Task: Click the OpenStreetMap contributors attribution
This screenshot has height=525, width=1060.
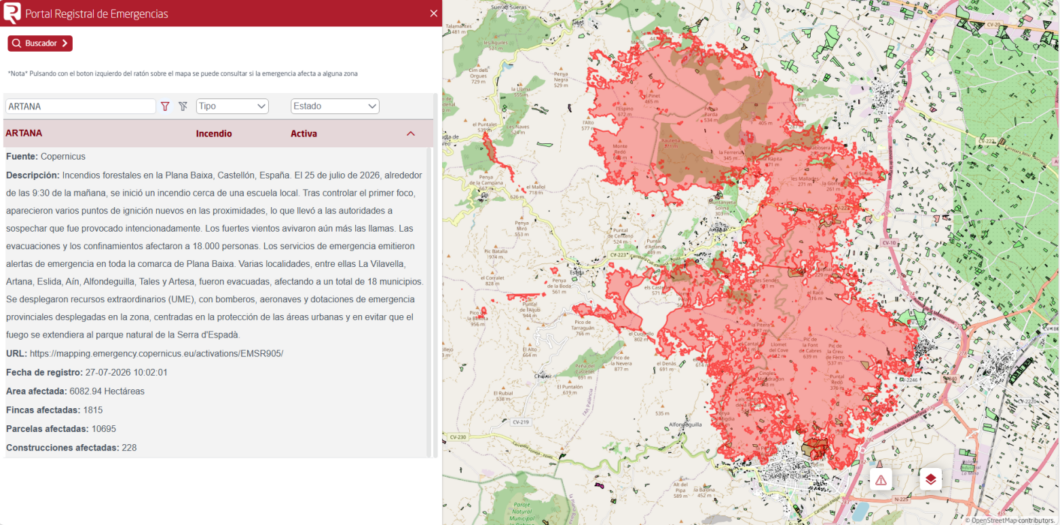Action: [x=1011, y=520]
